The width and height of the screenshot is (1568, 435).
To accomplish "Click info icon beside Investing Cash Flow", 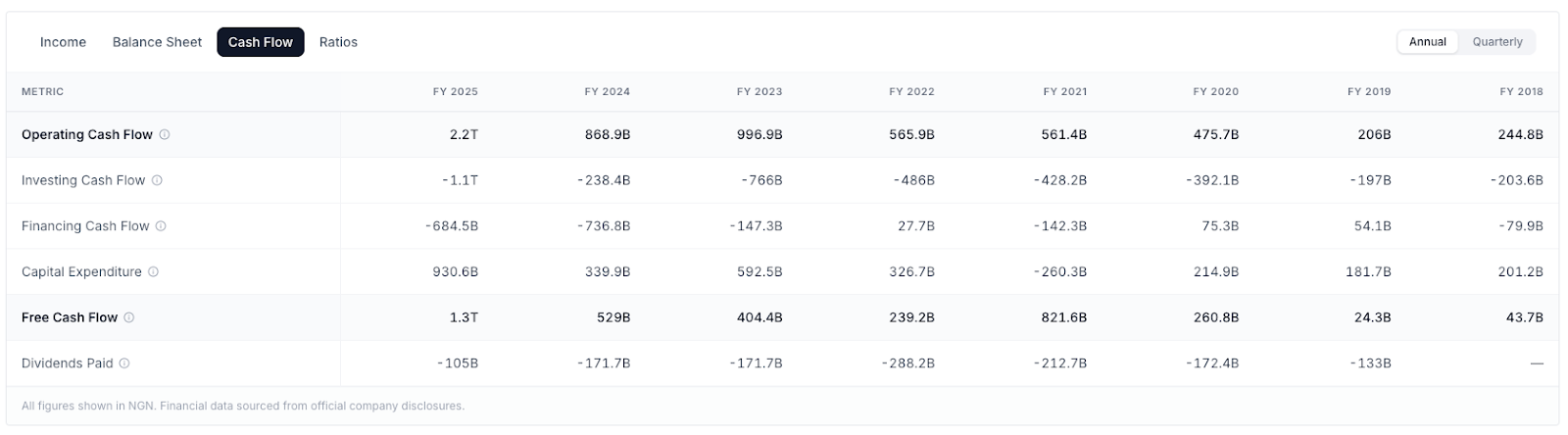I will click(x=157, y=180).
